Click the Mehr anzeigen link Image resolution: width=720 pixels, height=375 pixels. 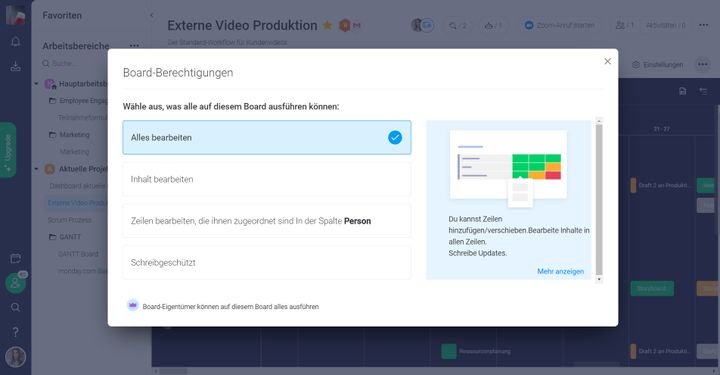[560, 271]
